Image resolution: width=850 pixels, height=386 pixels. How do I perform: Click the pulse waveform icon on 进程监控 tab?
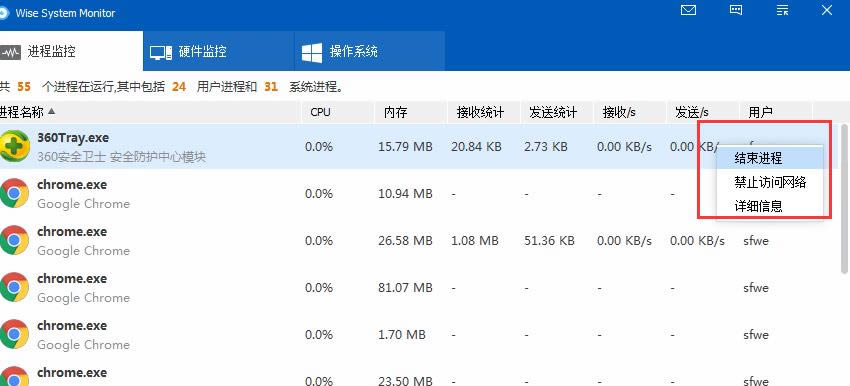(10, 52)
